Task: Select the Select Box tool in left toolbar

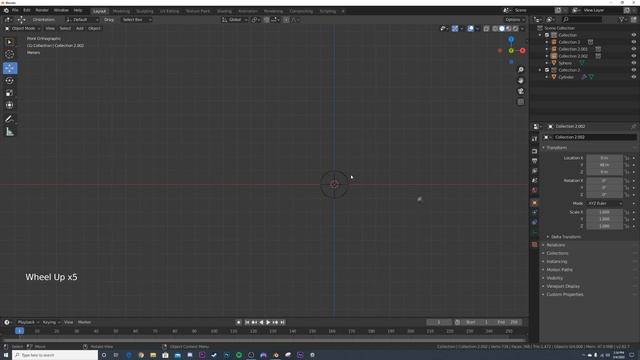Action: coord(10,42)
